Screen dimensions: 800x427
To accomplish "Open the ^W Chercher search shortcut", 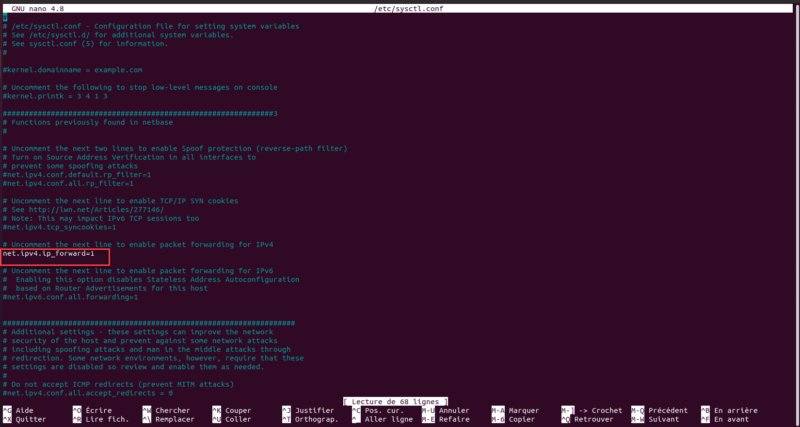I will (166, 410).
